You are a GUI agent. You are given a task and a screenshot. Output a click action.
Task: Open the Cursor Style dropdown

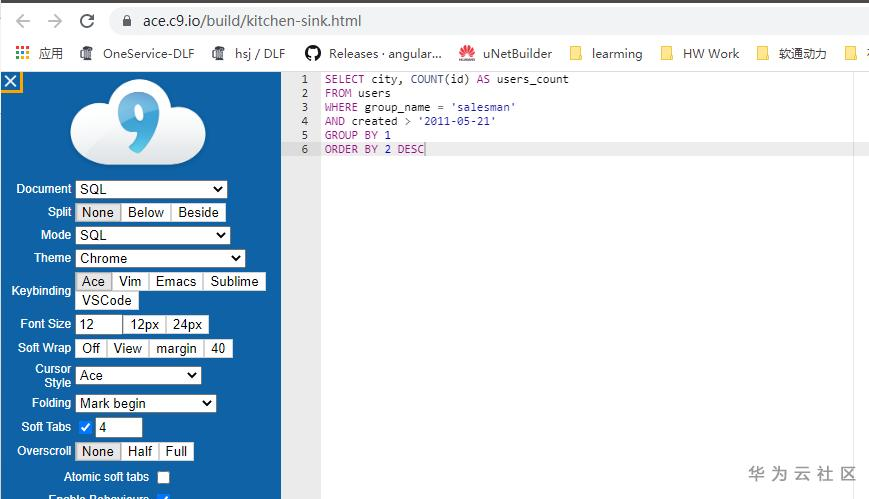pyautogui.click(x=138, y=375)
